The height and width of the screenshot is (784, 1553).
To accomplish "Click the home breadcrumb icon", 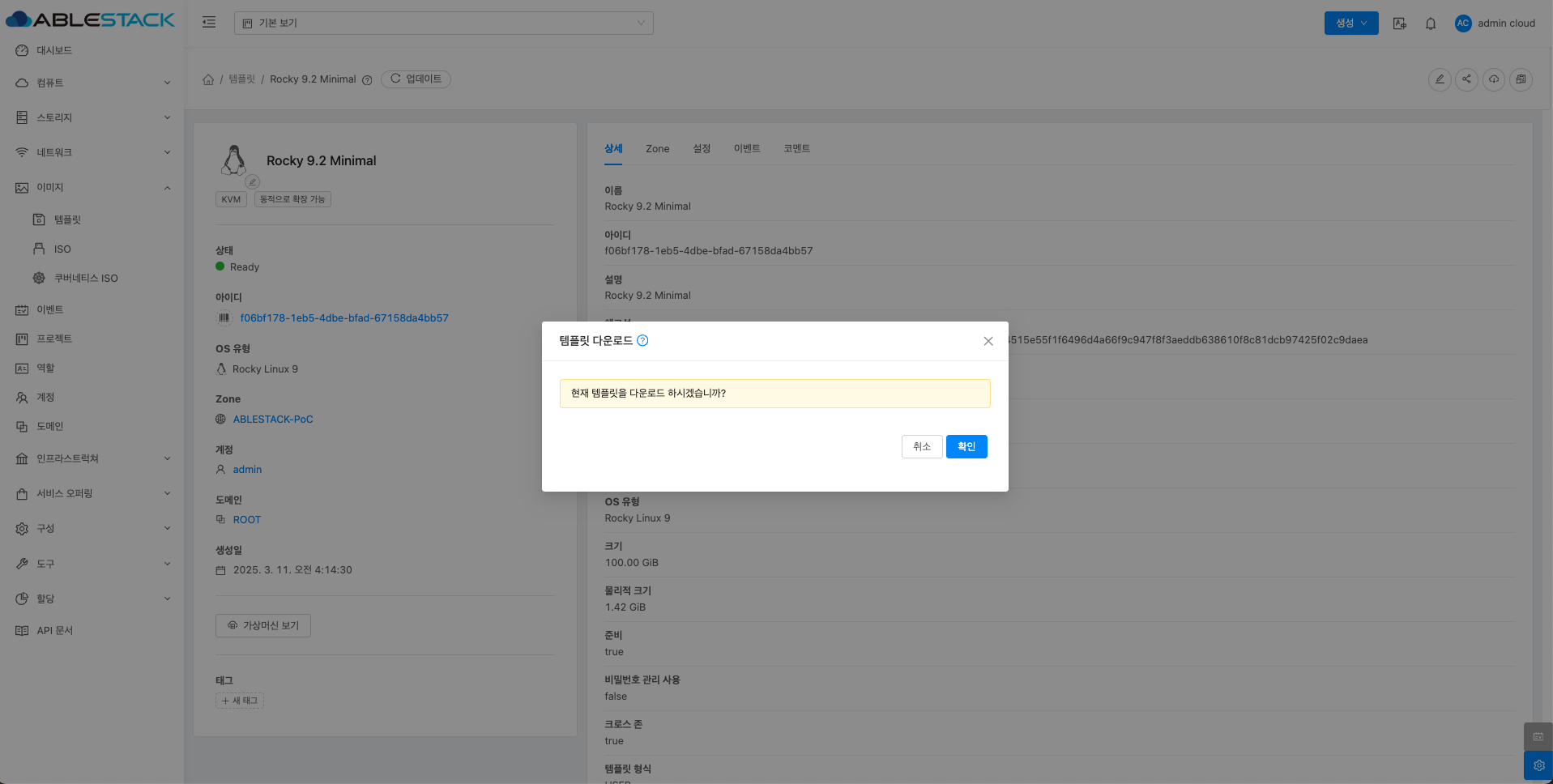I will [x=208, y=79].
